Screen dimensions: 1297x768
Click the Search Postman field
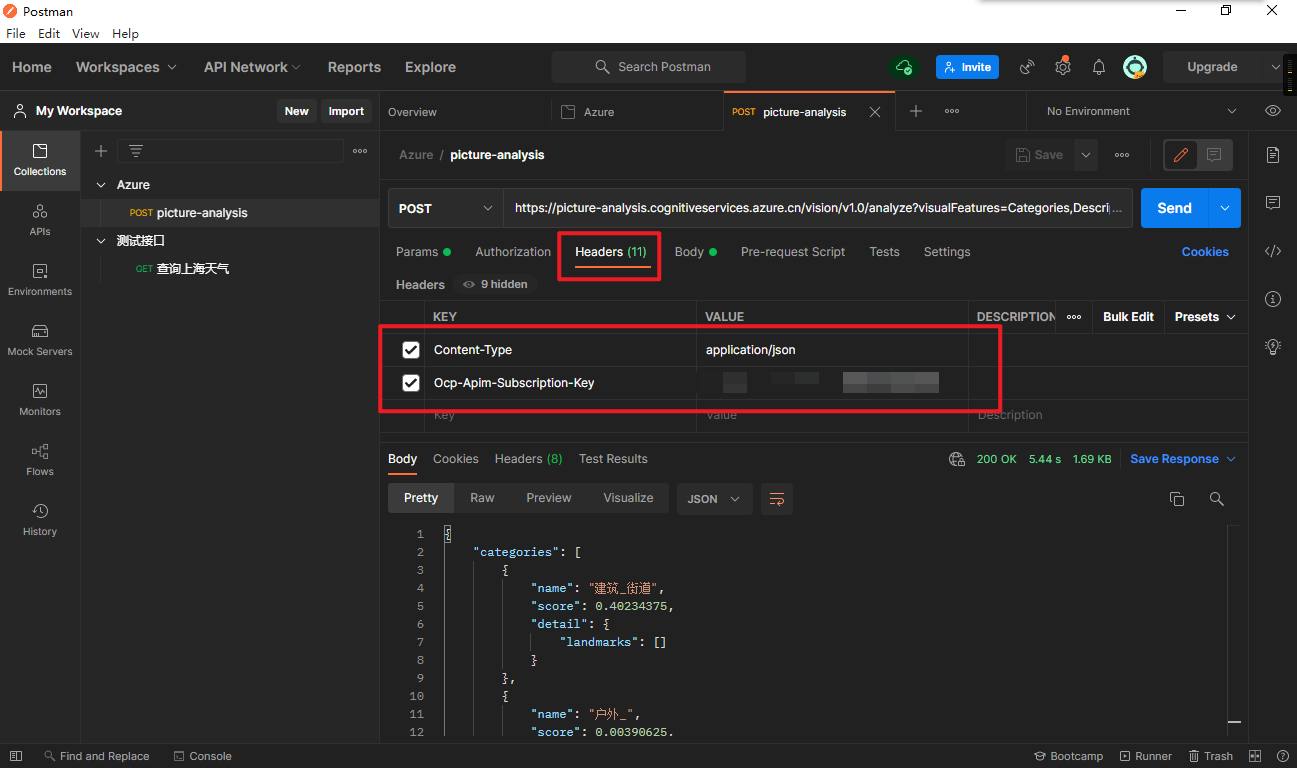coord(649,67)
